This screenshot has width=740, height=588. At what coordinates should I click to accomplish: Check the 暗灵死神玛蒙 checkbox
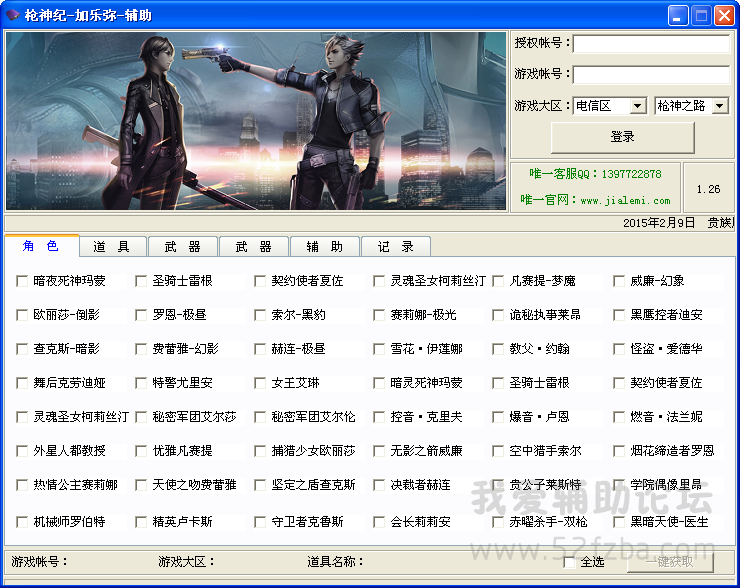click(378, 383)
